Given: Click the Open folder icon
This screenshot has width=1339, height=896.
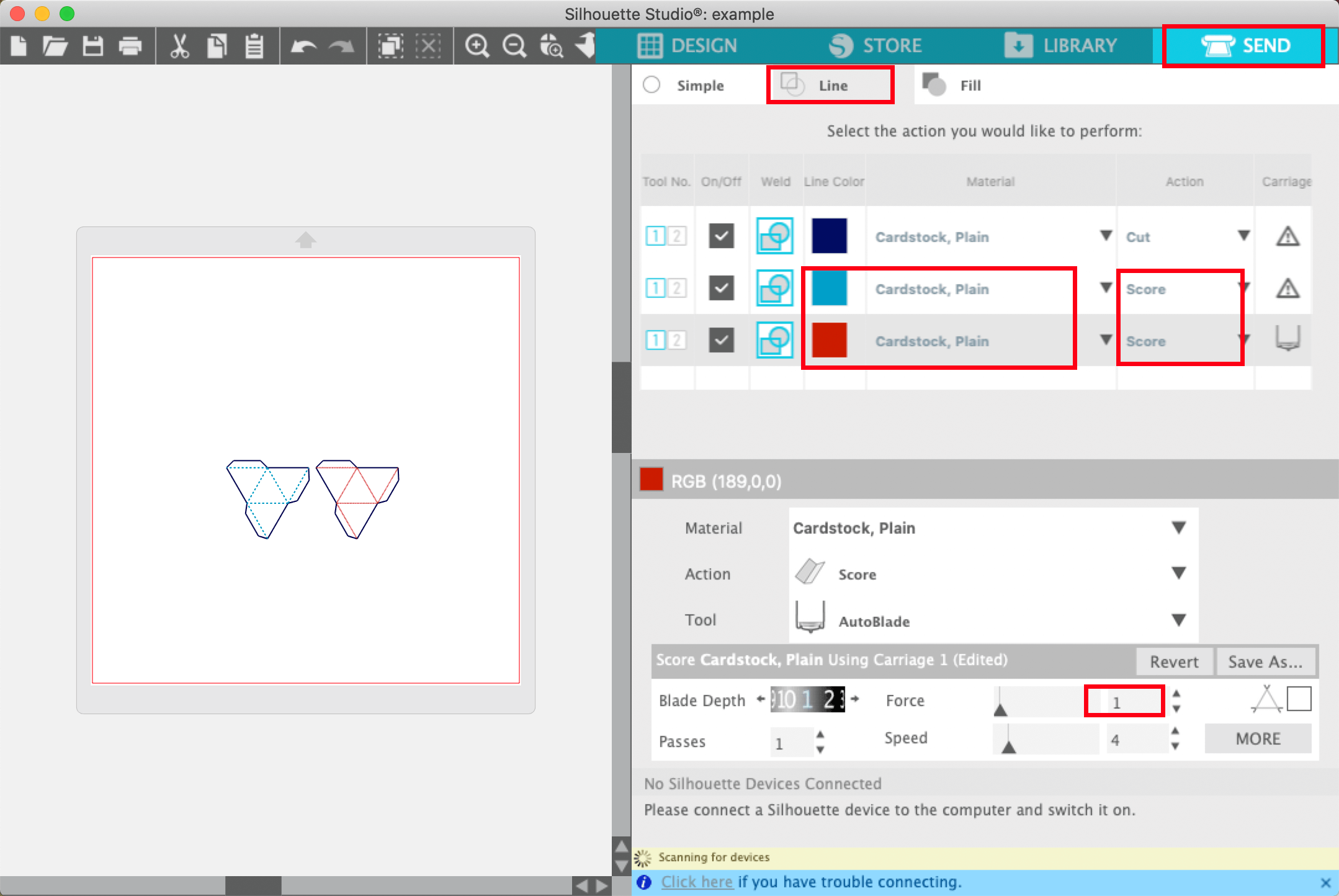Looking at the screenshot, I should tap(55, 46).
